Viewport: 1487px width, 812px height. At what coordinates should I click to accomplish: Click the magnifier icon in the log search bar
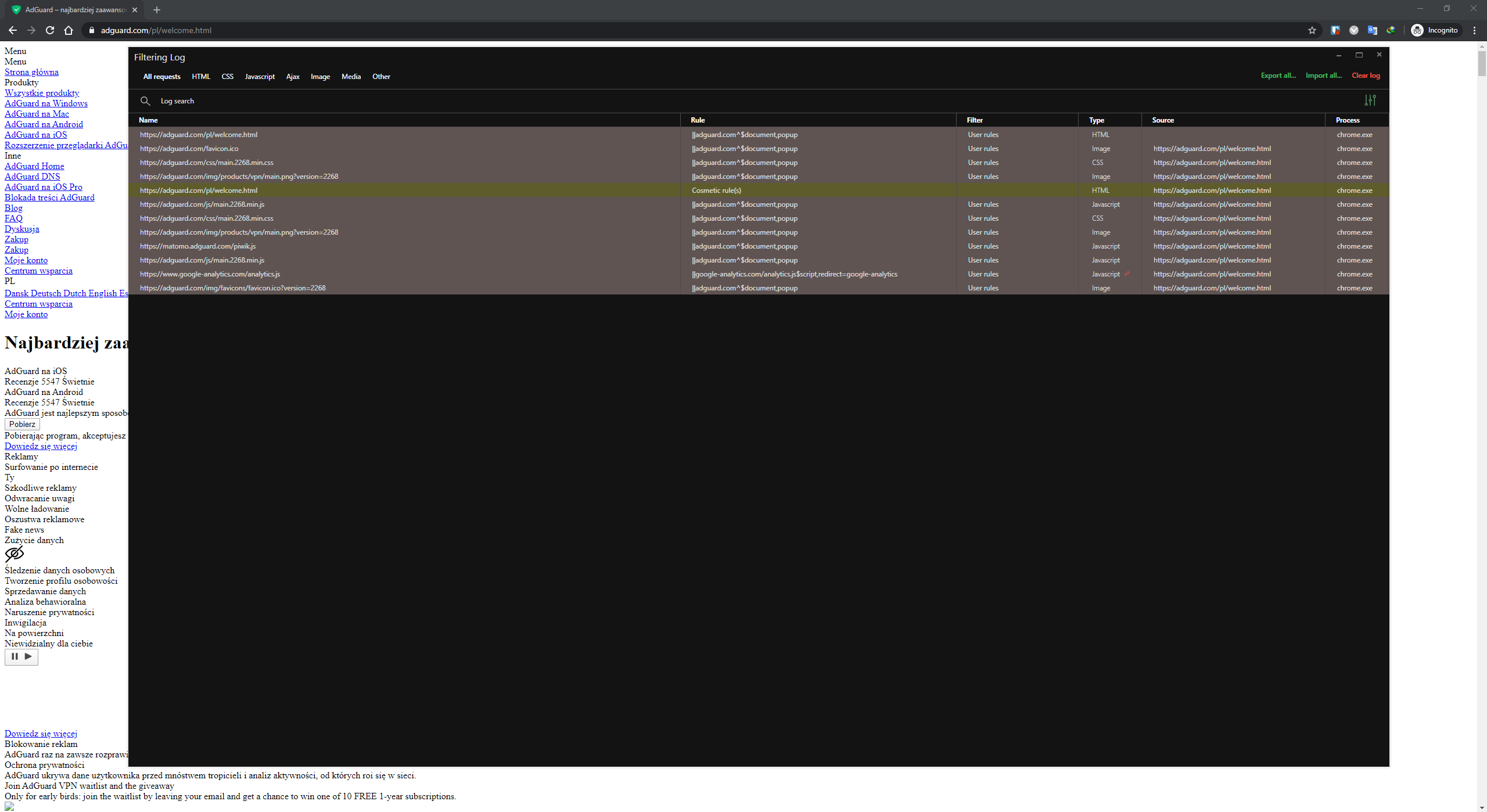[146, 101]
